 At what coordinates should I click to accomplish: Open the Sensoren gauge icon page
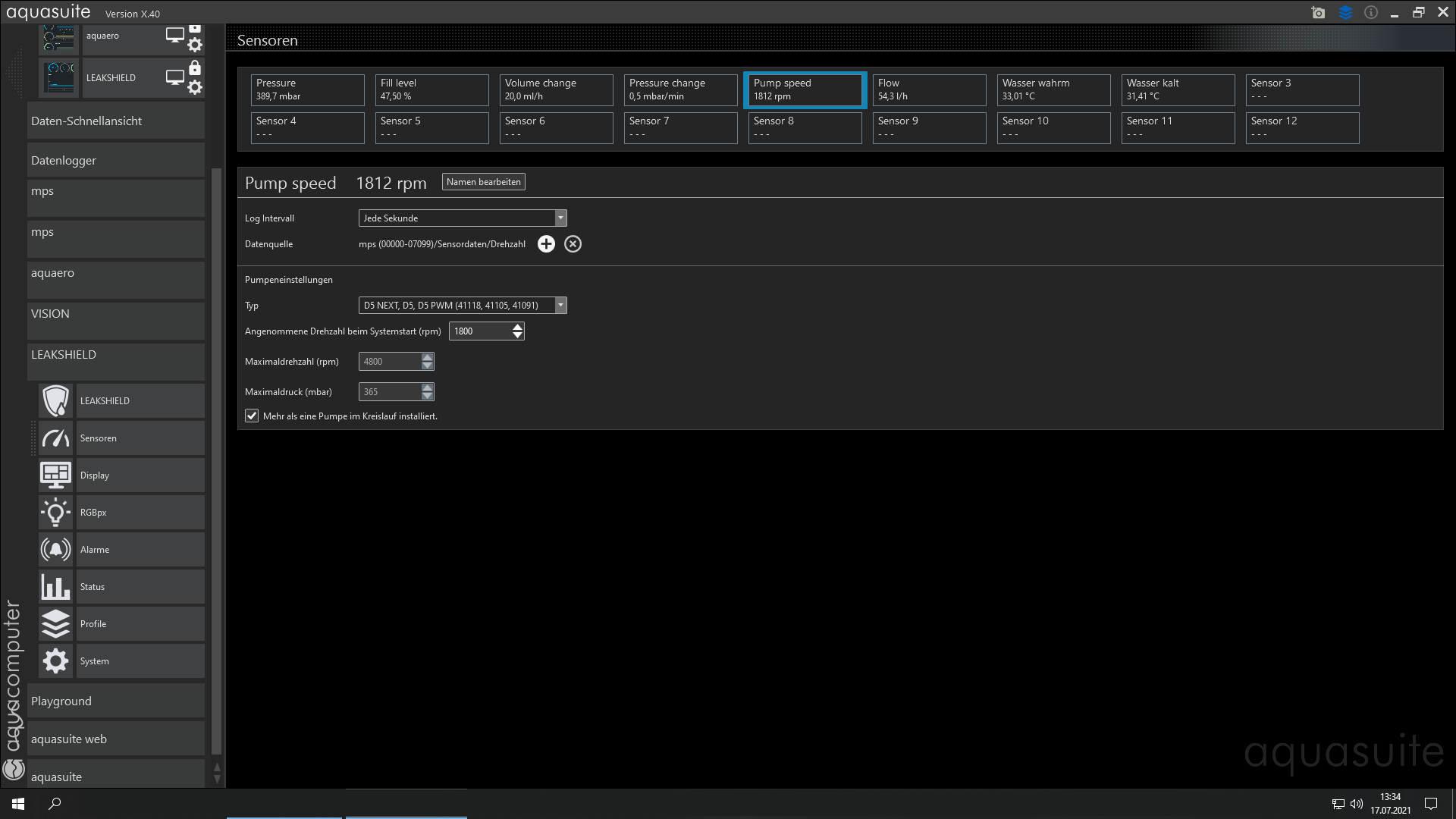pos(55,438)
